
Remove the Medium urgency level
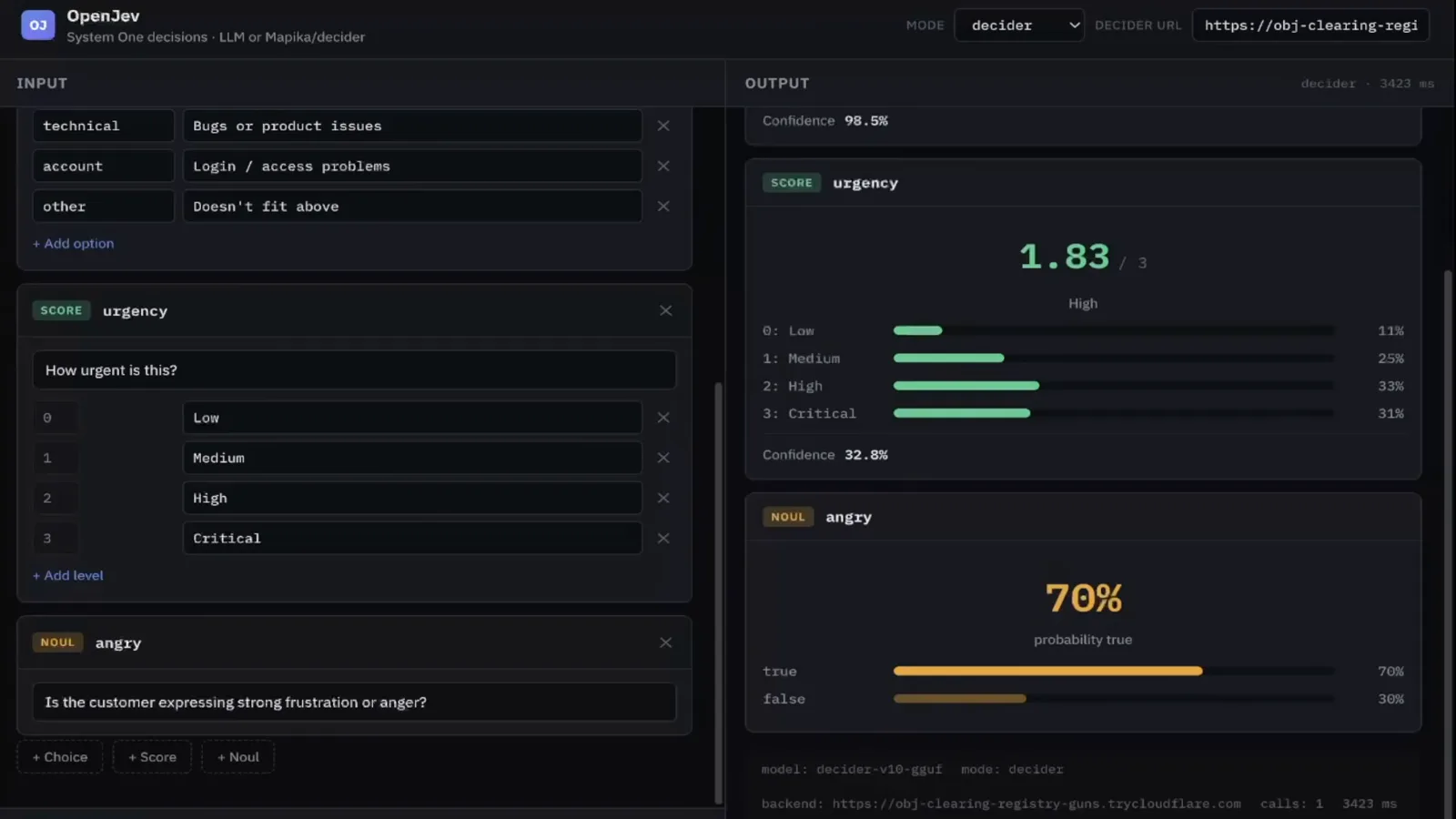(x=663, y=458)
